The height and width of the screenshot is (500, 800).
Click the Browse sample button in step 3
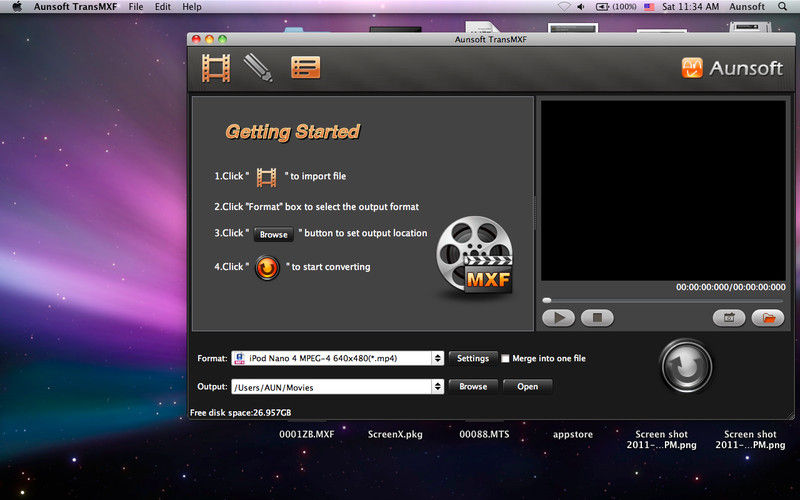click(x=273, y=234)
